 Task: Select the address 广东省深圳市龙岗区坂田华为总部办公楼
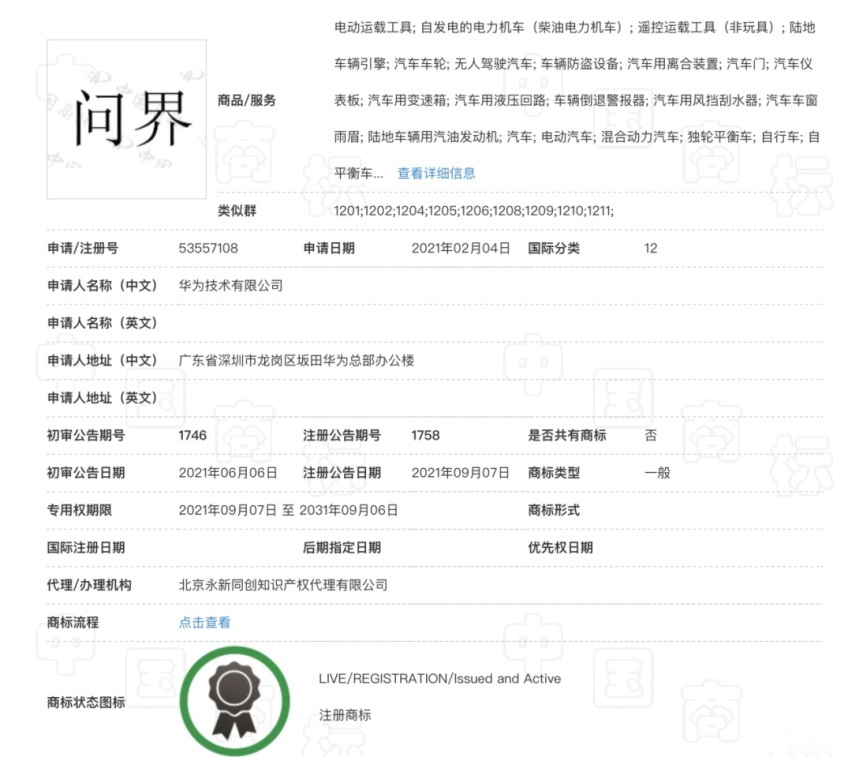point(297,360)
